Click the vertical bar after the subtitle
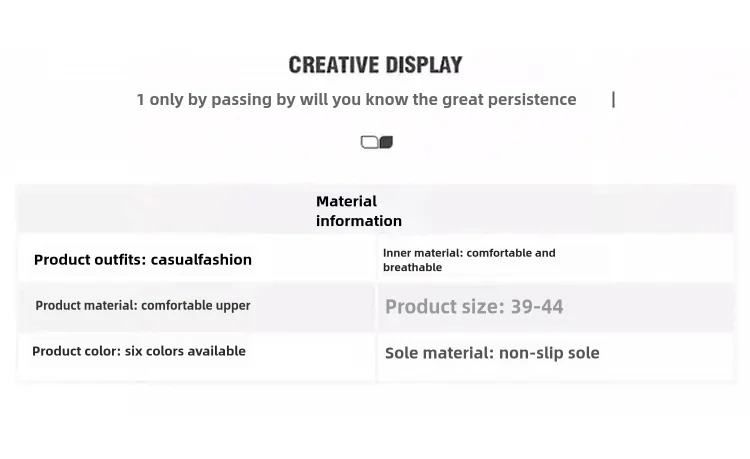This screenshot has width=750, height=459. (613, 99)
